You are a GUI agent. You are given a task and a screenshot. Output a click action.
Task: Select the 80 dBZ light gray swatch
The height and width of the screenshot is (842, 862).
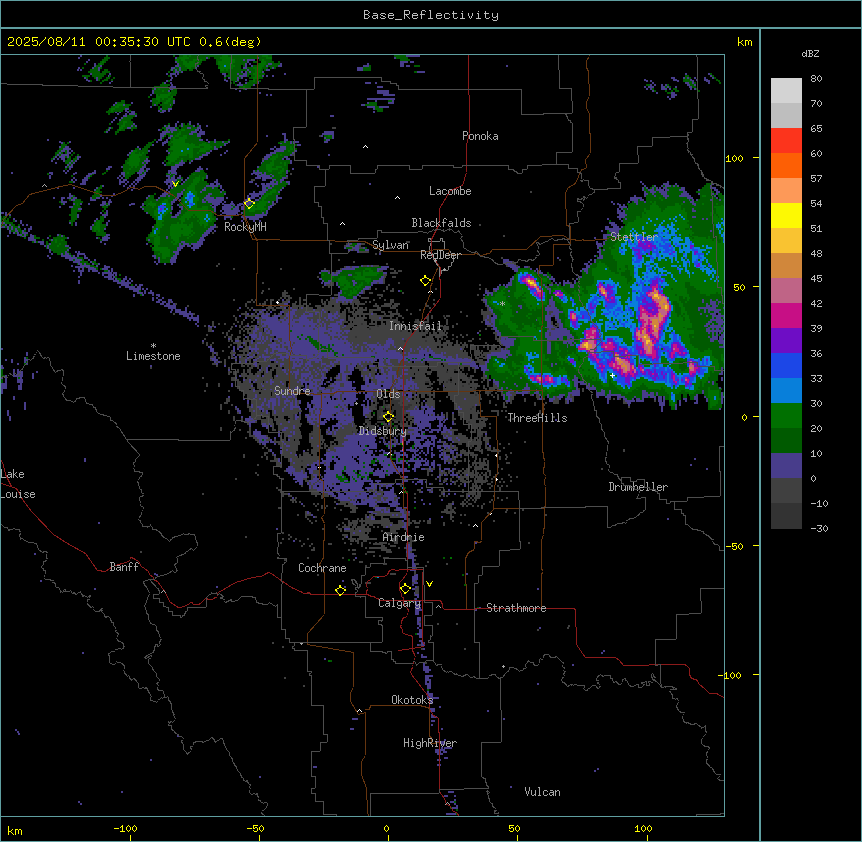click(x=786, y=91)
